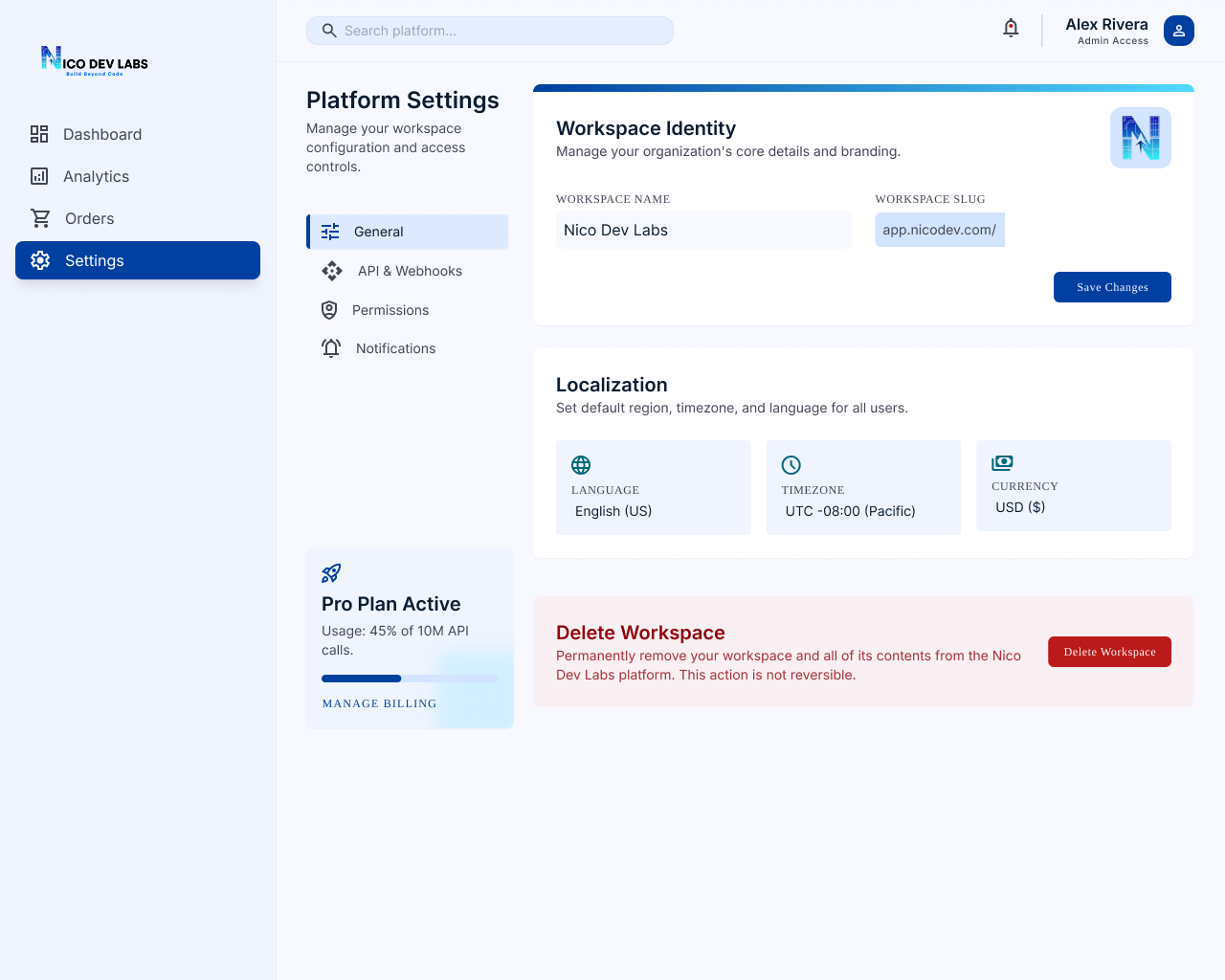The image size is (1225, 980).
Task: Click the usage 45% of 10M text
Action: [395, 640]
